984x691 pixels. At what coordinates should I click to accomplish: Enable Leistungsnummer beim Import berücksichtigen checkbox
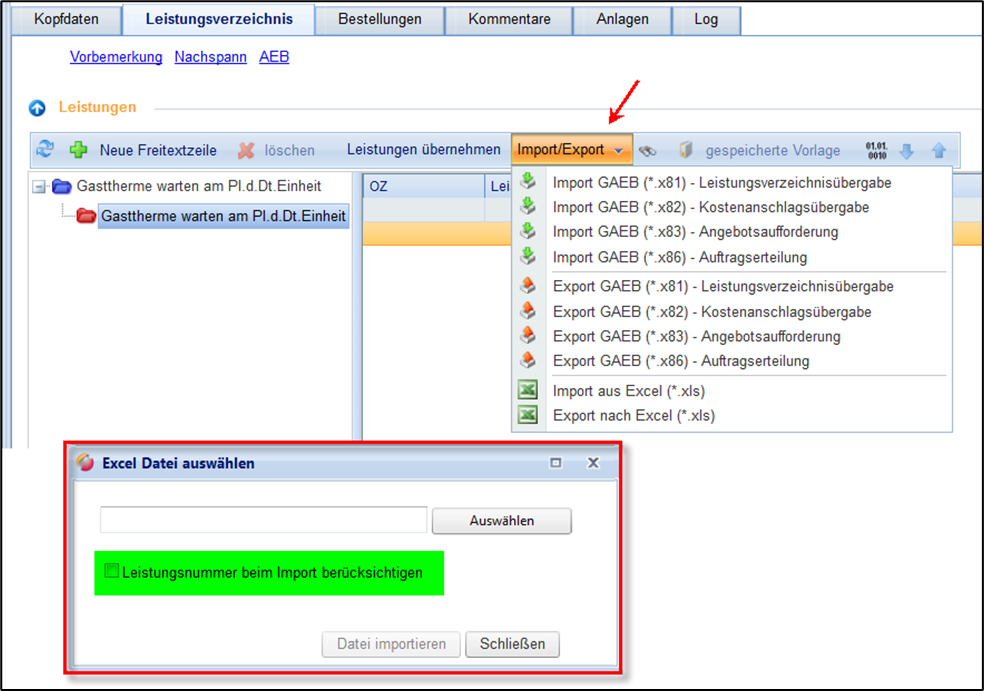112,572
